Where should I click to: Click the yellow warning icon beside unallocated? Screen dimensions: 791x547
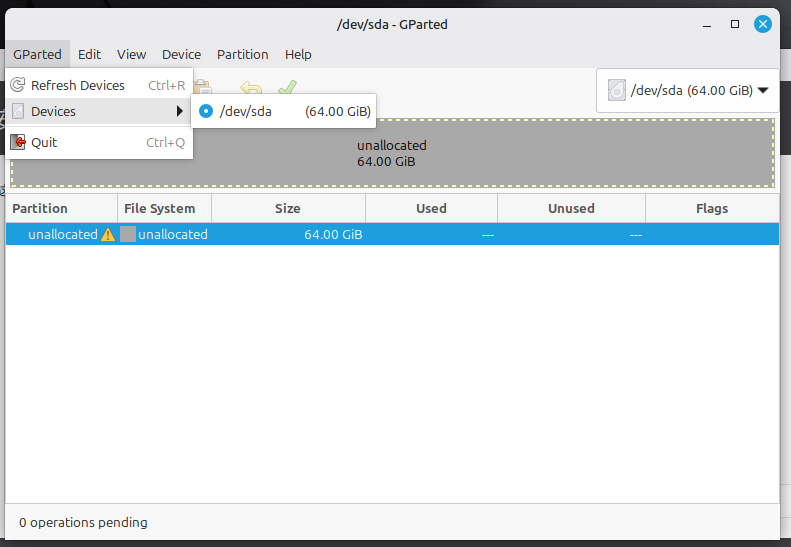point(108,235)
